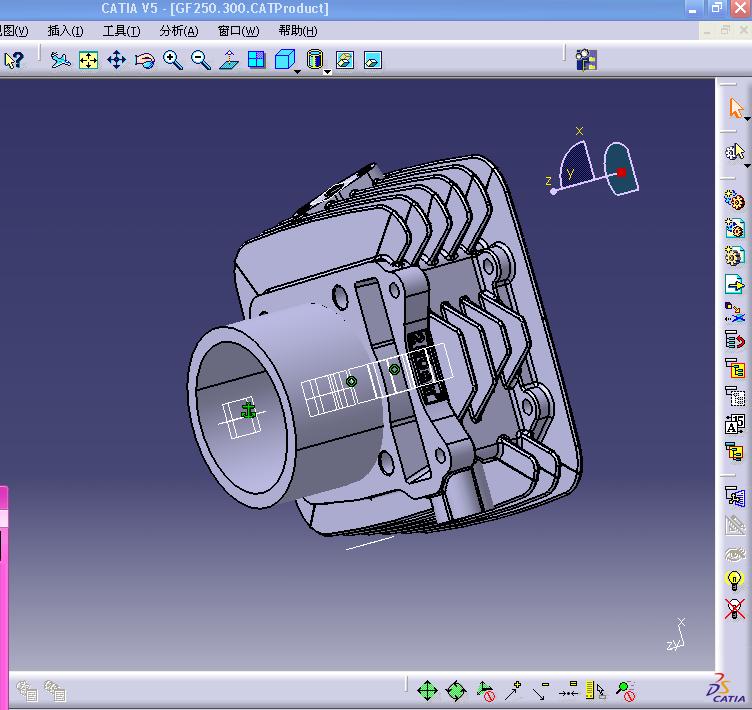The height and width of the screenshot is (710, 752).
Task: Click the yellow tree structure icon
Action: pyautogui.click(x=734, y=368)
